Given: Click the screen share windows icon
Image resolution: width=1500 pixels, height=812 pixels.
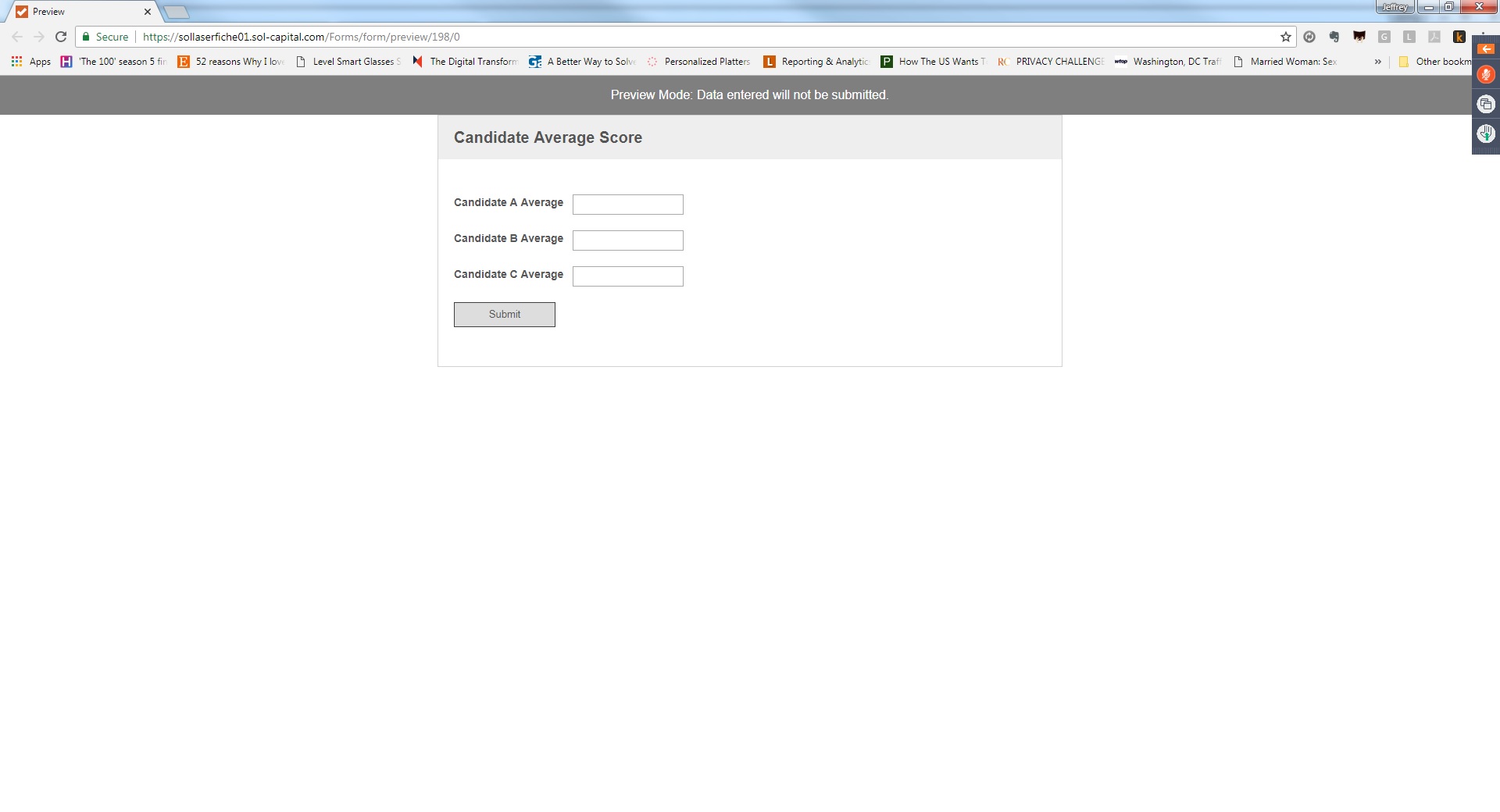Looking at the screenshot, I should [x=1486, y=104].
